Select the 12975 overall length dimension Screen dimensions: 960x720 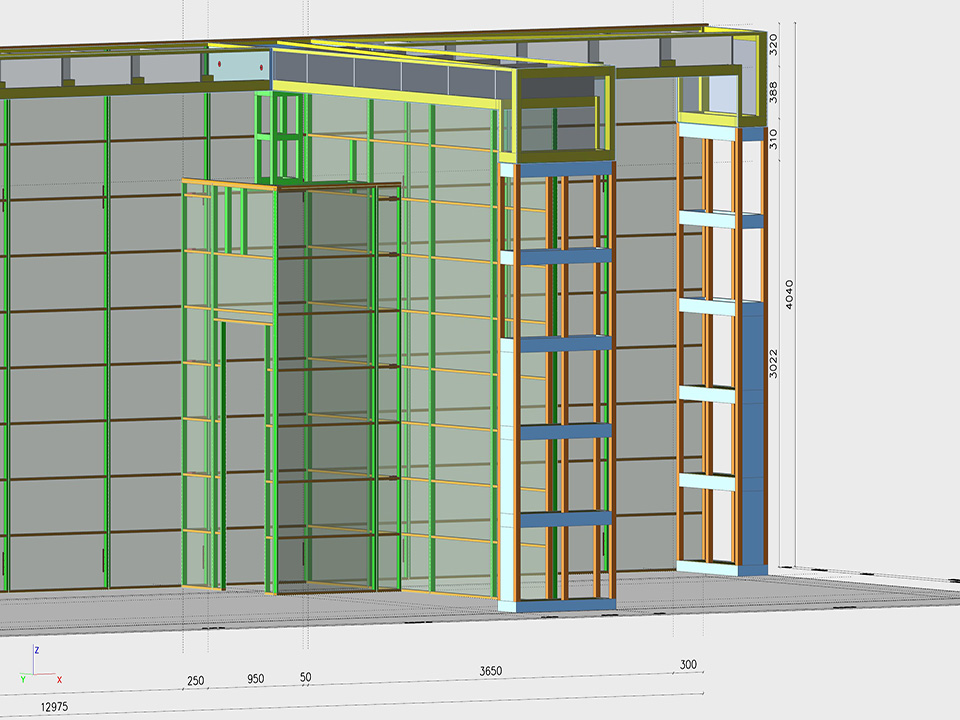(56, 707)
